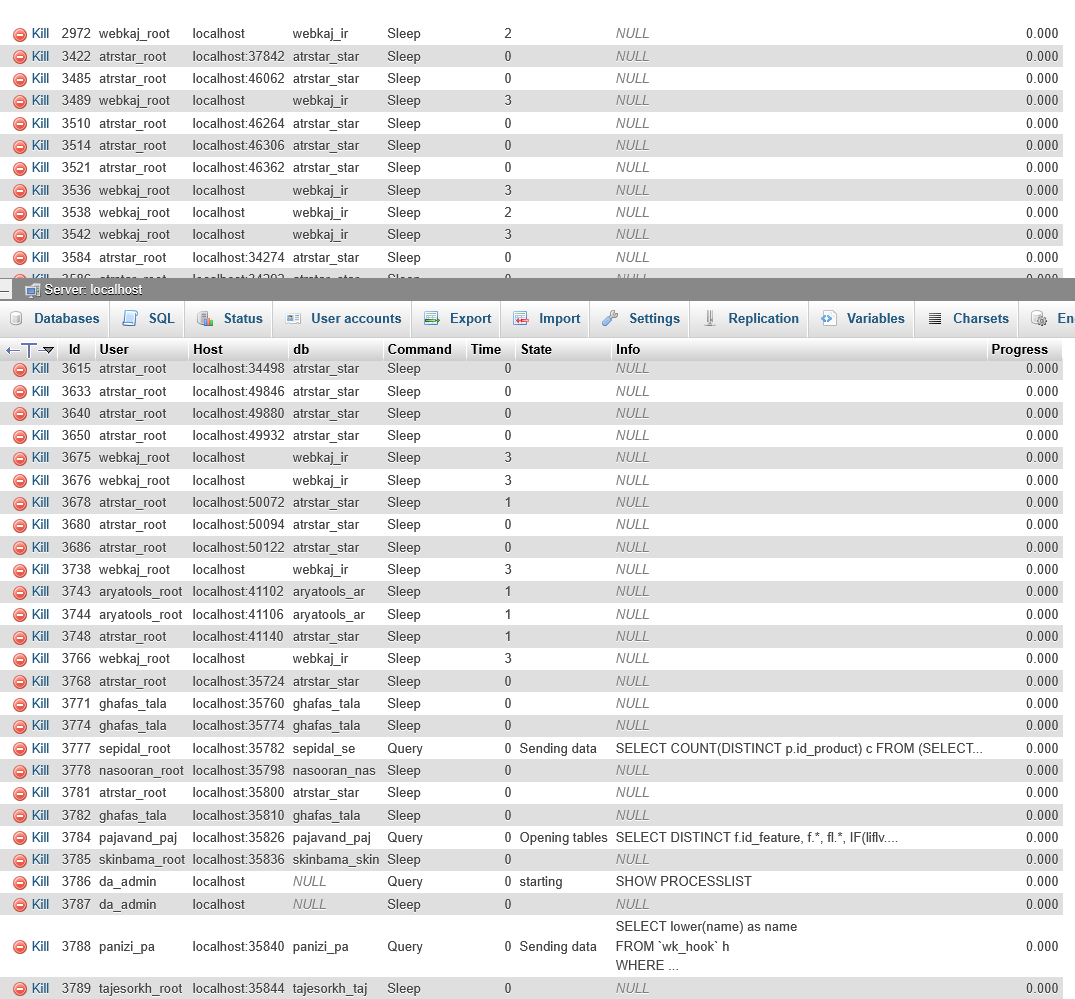Click host localhost:41102 in row 3743

click(238, 591)
